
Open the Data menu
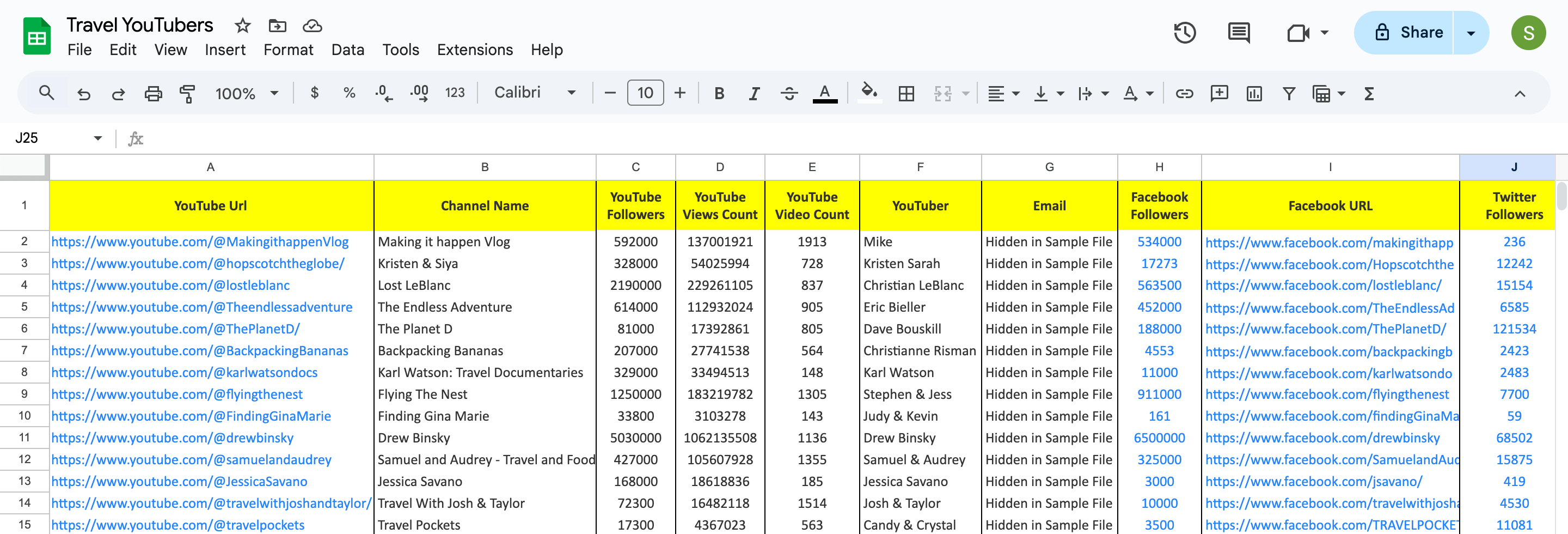point(347,50)
